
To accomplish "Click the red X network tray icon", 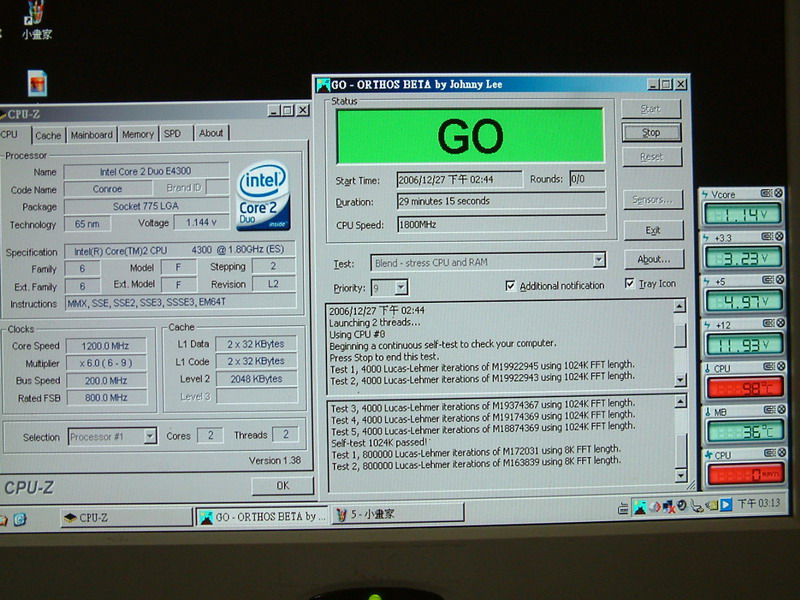I will (668, 506).
